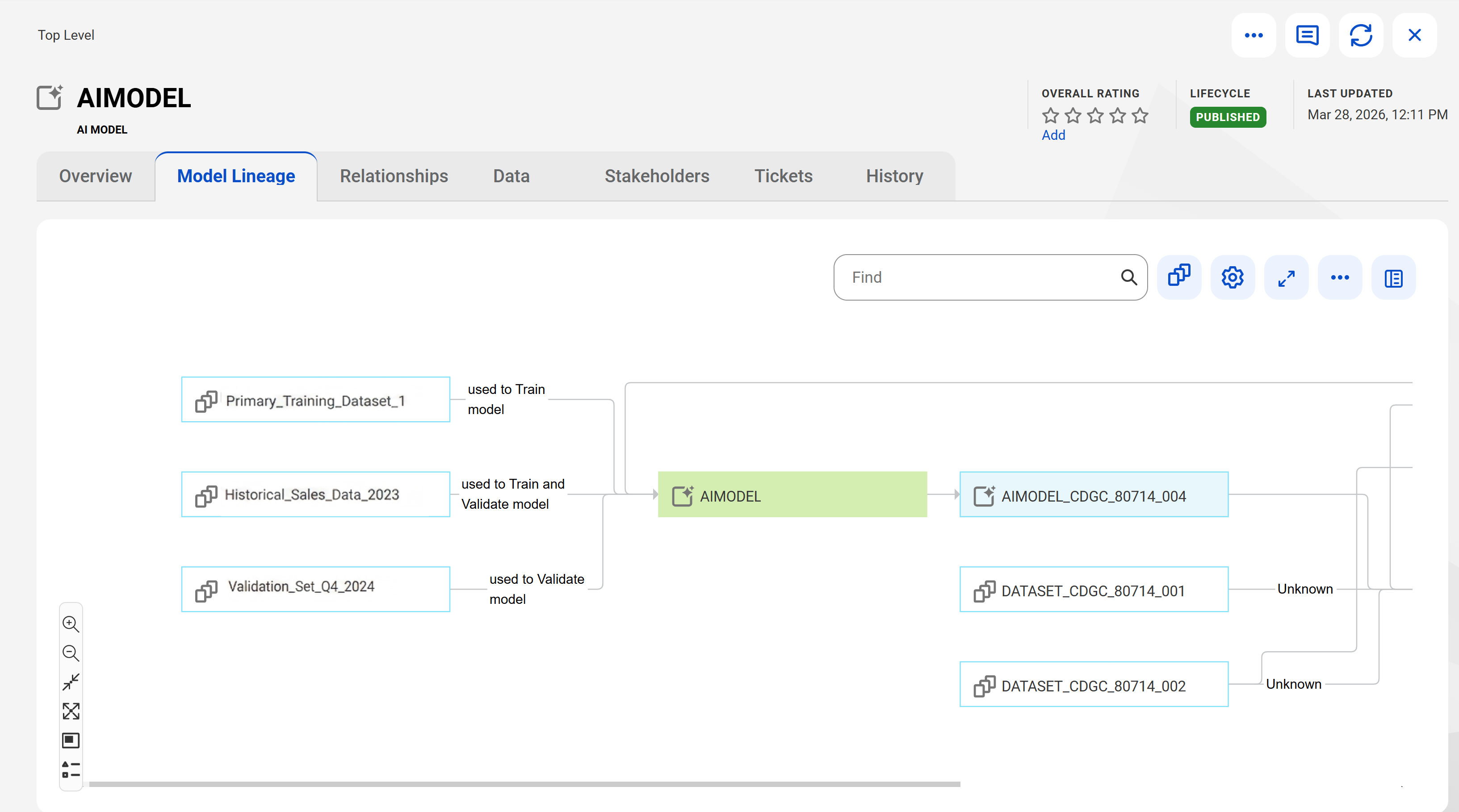Image resolution: width=1459 pixels, height=812 pixels.
Task: Select the Model Lineage tab
Action: (x=235, y=176)
